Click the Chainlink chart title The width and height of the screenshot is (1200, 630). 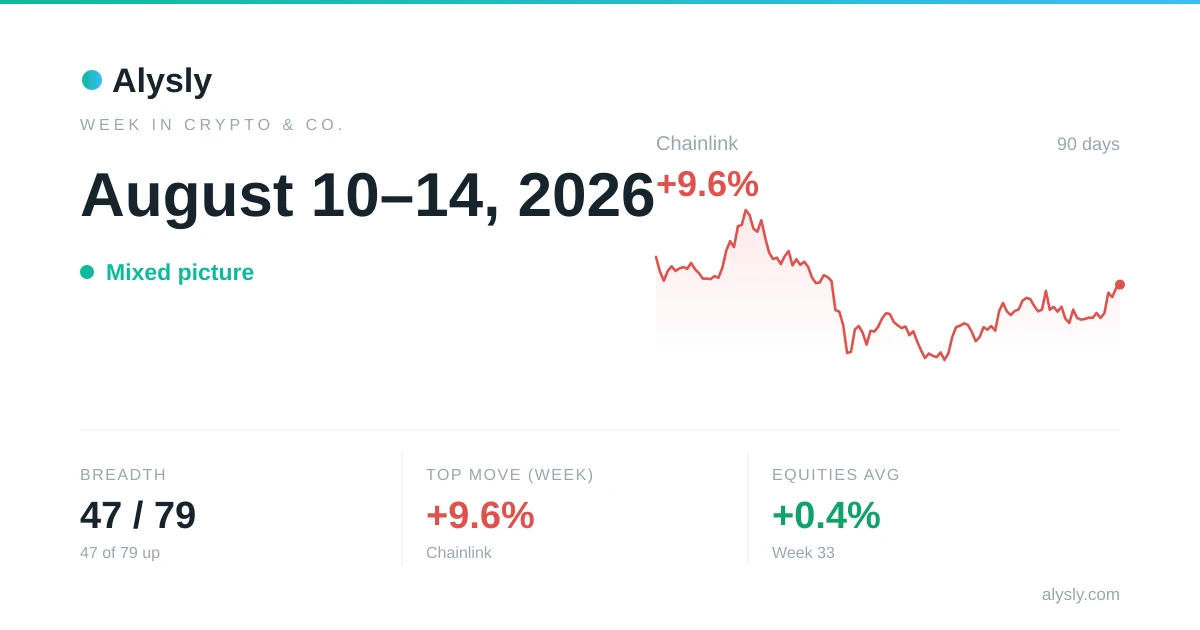click(x=697, y=143)
